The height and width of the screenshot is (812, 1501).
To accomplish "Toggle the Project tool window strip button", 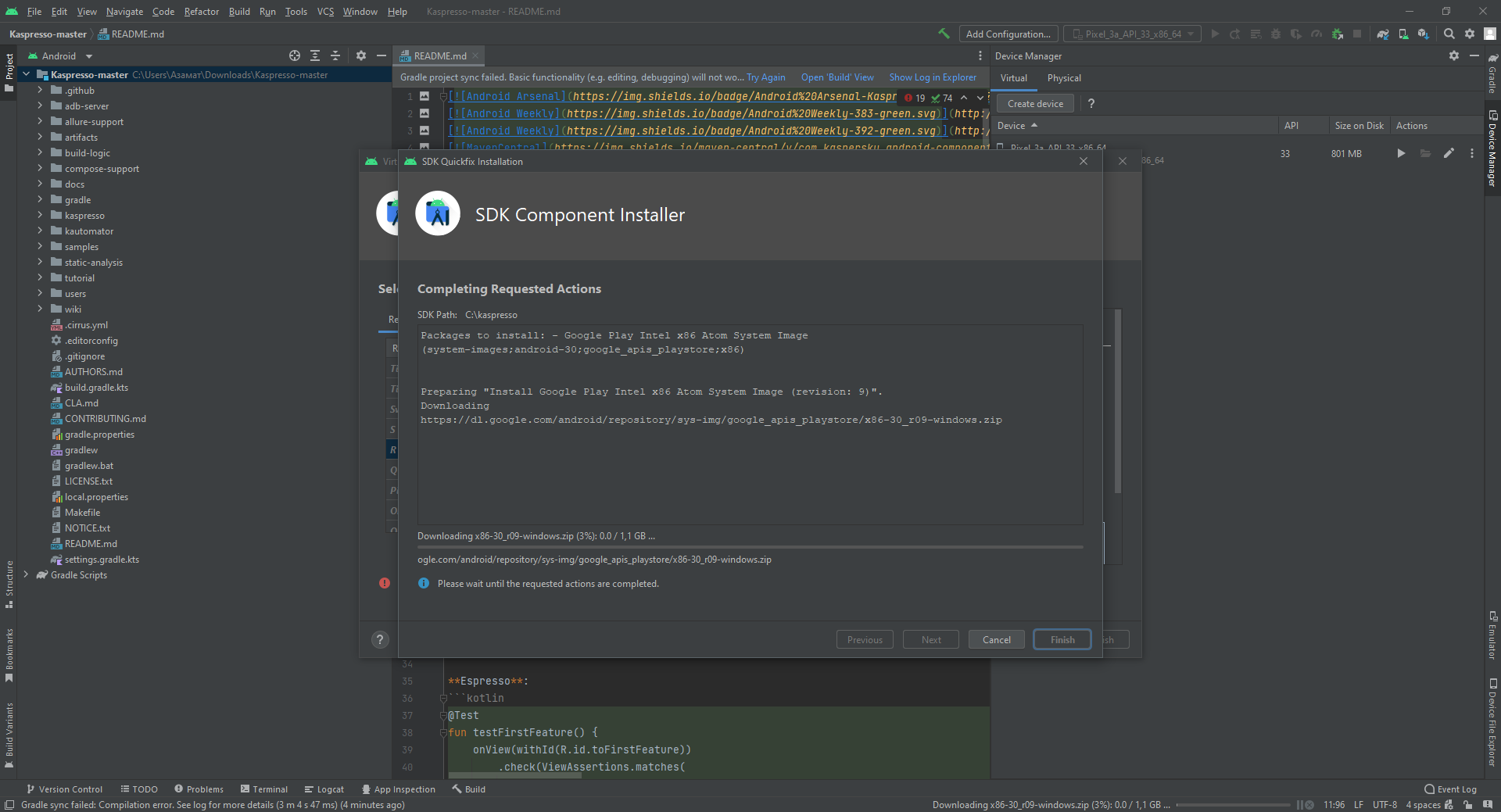I will pos(9,72).
